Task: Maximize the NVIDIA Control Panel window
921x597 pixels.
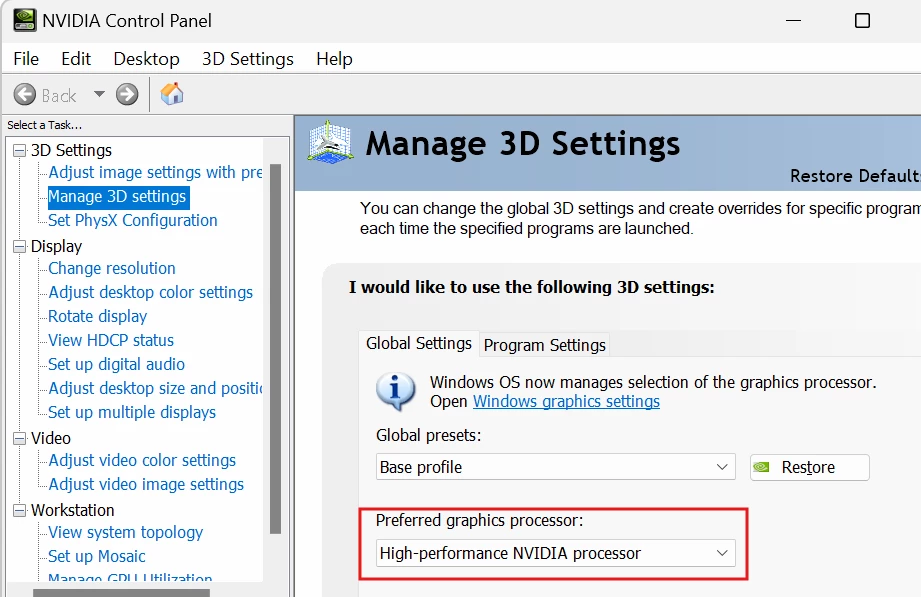Action: tap(862, 21)
